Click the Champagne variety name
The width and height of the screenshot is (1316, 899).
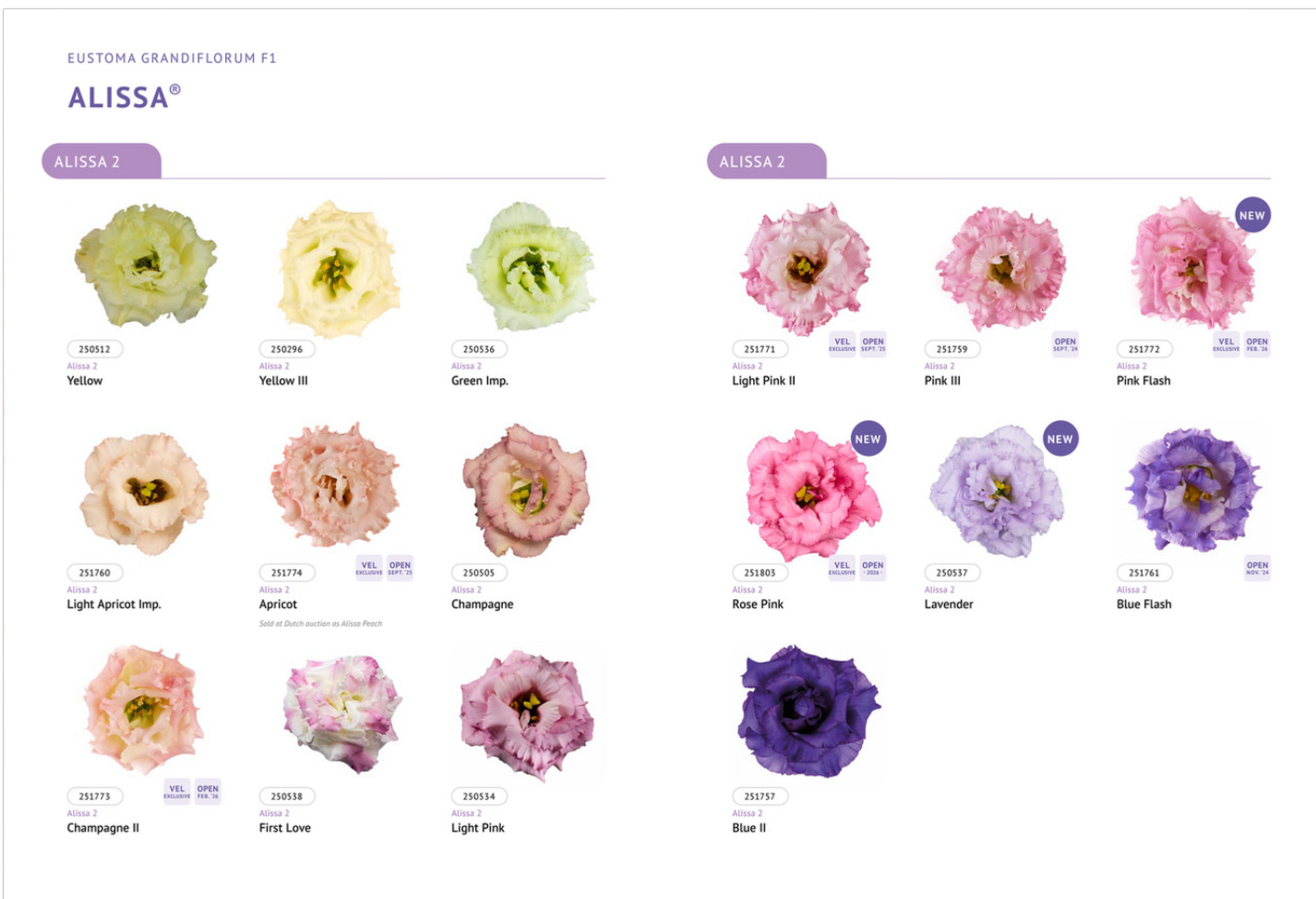click(482, 605)
